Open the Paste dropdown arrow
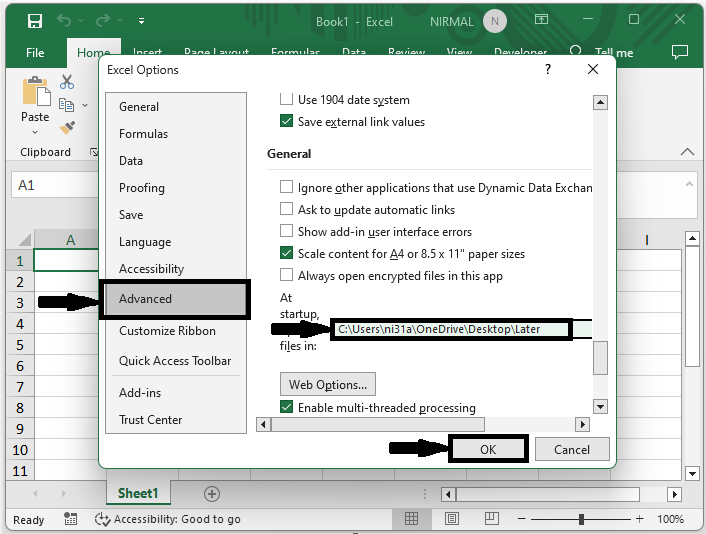Screen dimensions: 706x534 pyautogui.click(x=35, y=131)
